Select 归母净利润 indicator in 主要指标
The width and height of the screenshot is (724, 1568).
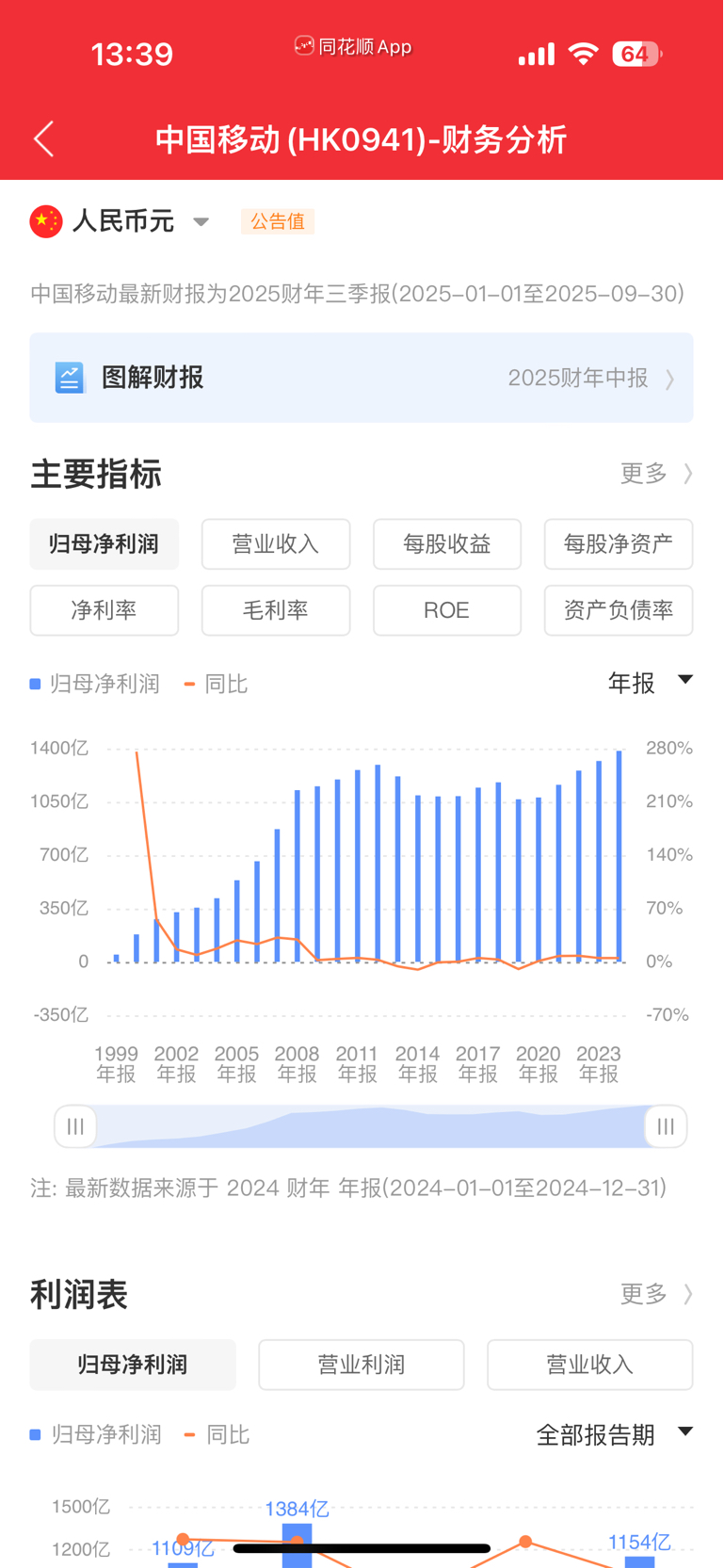point(105,544)
